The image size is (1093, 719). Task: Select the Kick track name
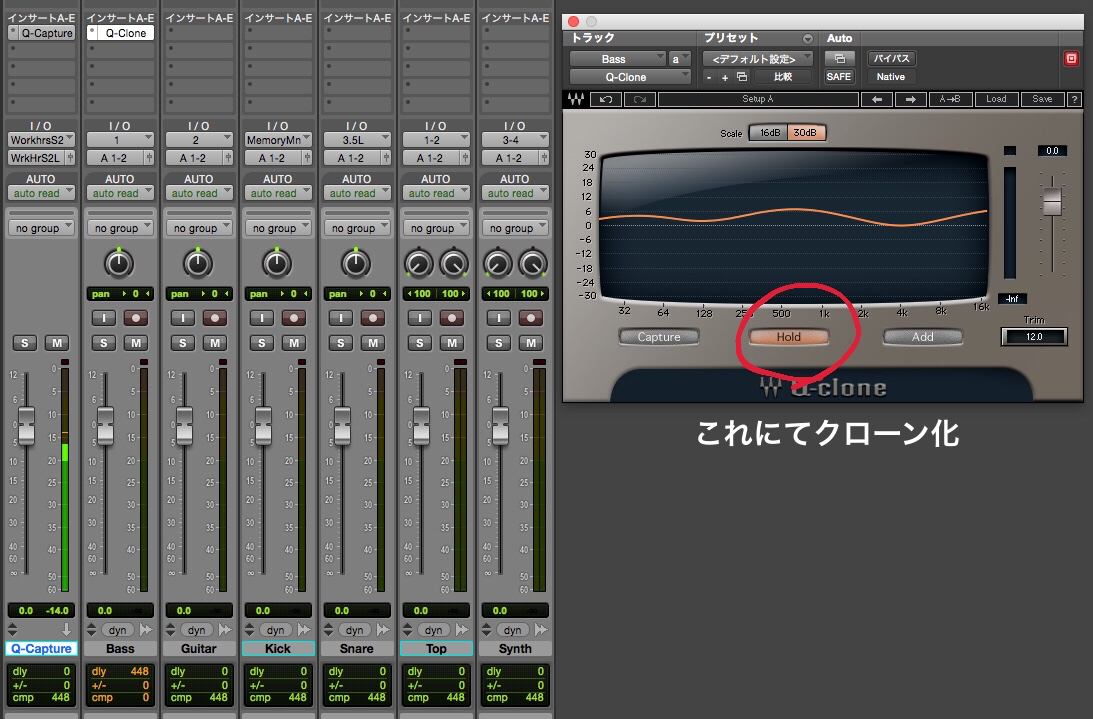click(x=278, y=649)
